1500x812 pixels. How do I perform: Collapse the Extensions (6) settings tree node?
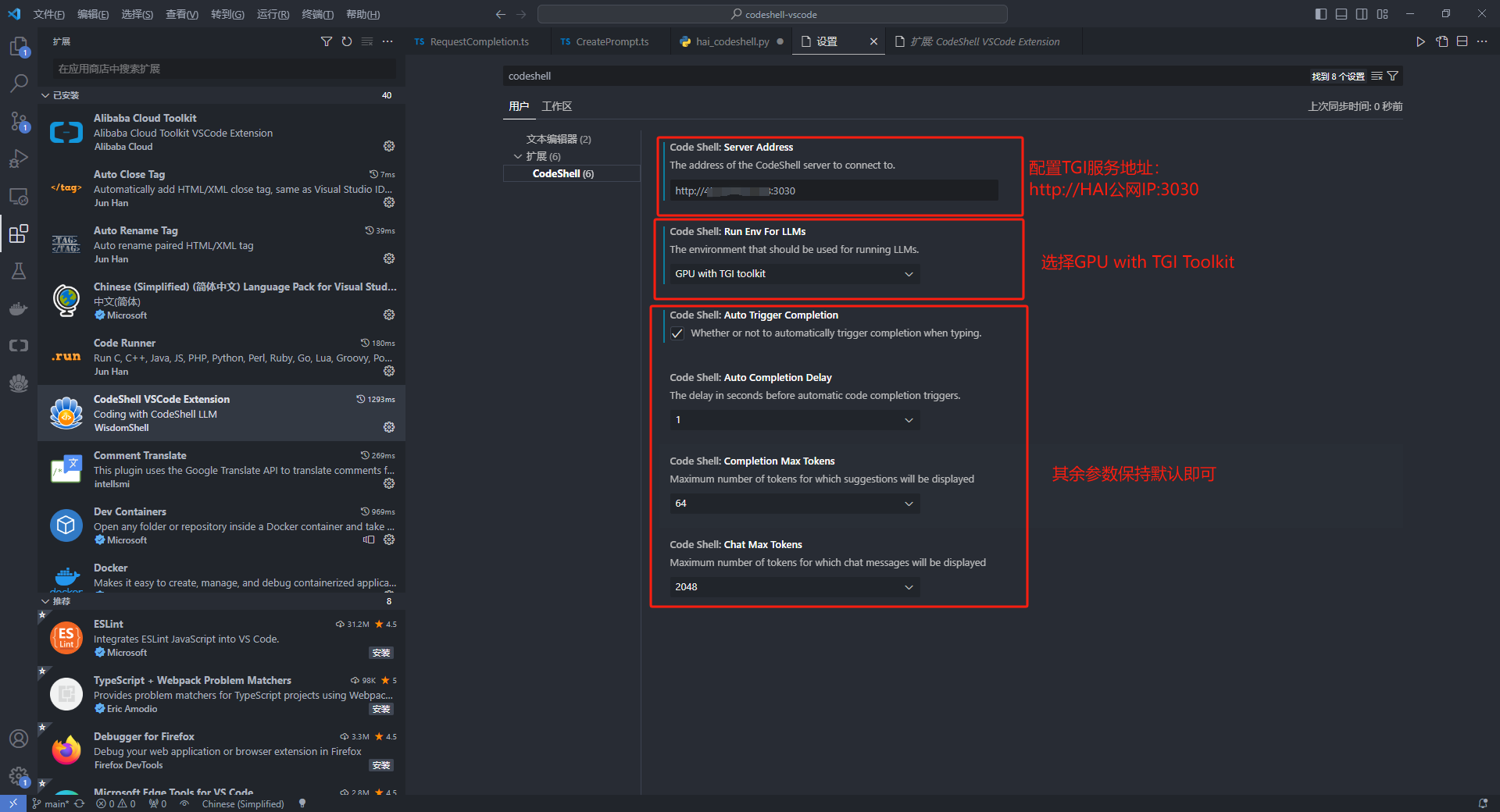[x=517, y=156]
